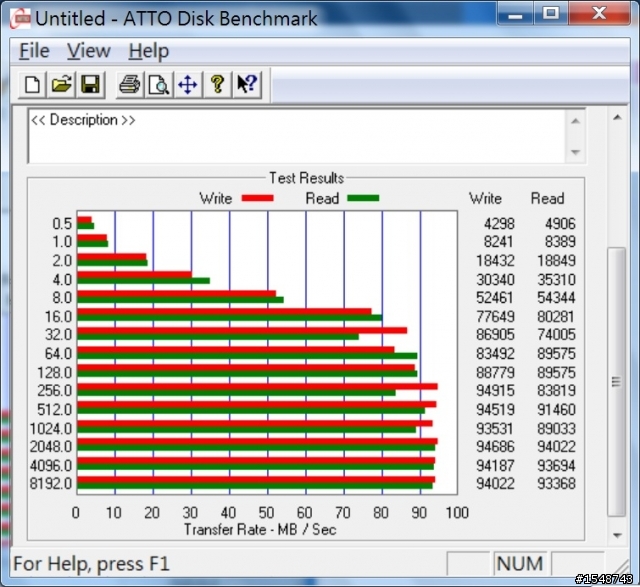Screen dimensions: 640x587
Task: Click the NUM status bar indicator
Action: coord(520,564)
